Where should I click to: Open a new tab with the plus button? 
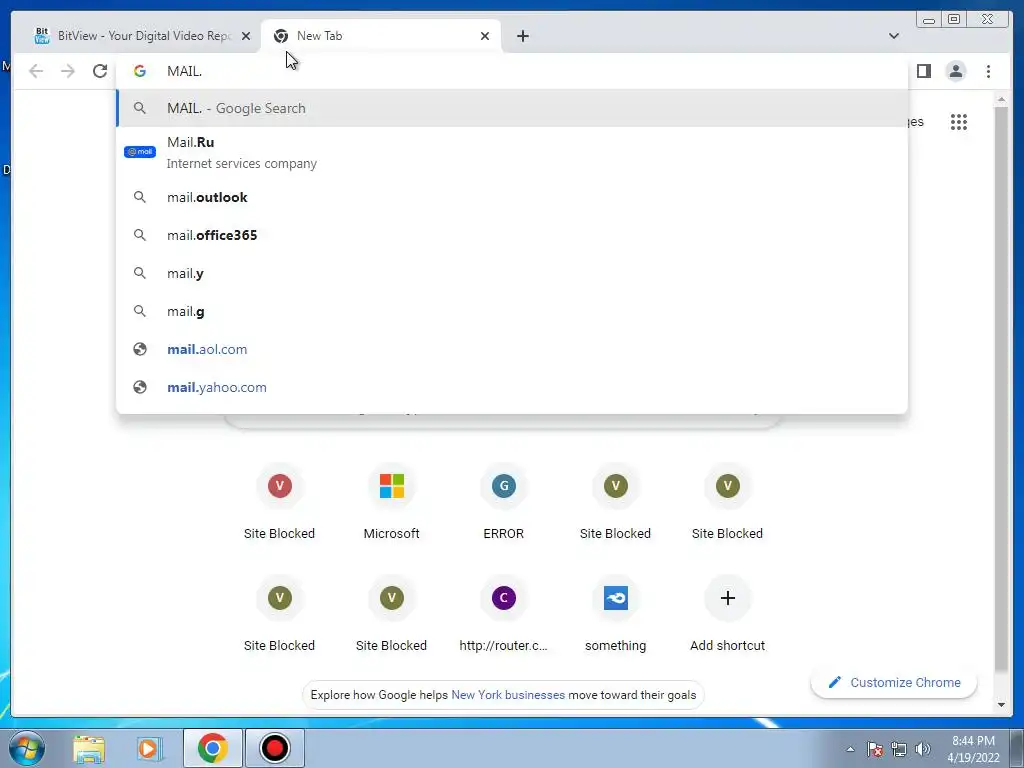click(522, 36)
